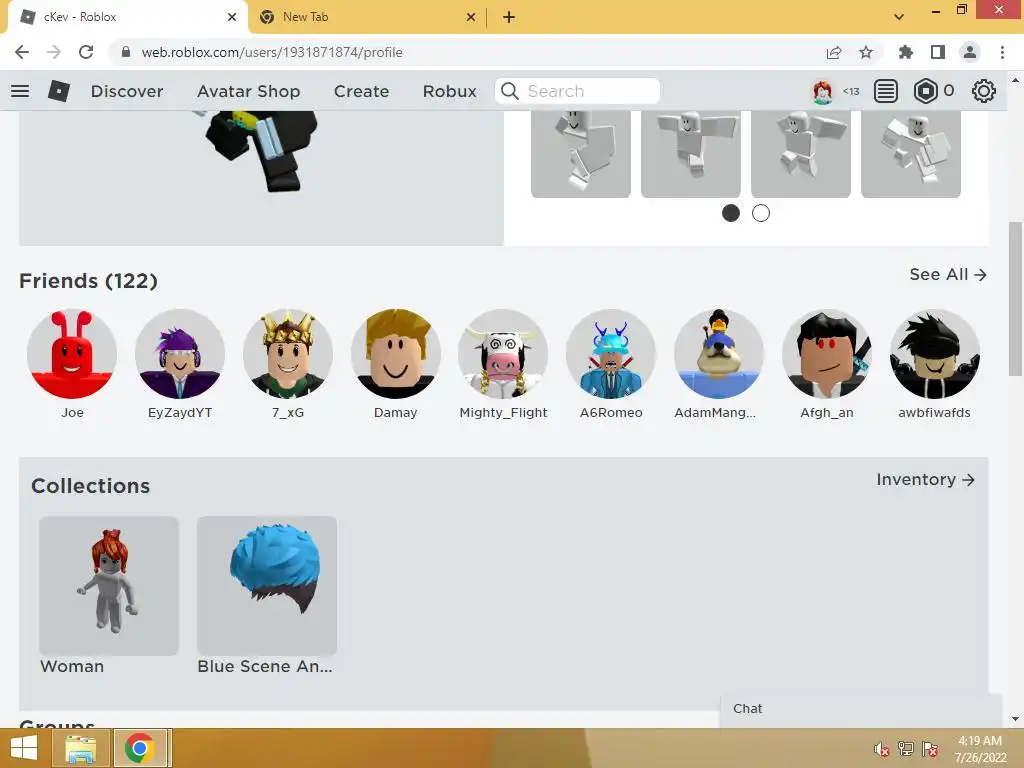The height and width of the screenshot is (768, 1024).
Task: Click Chrome icon in taskbar
Action: click(x=139, y=748)
